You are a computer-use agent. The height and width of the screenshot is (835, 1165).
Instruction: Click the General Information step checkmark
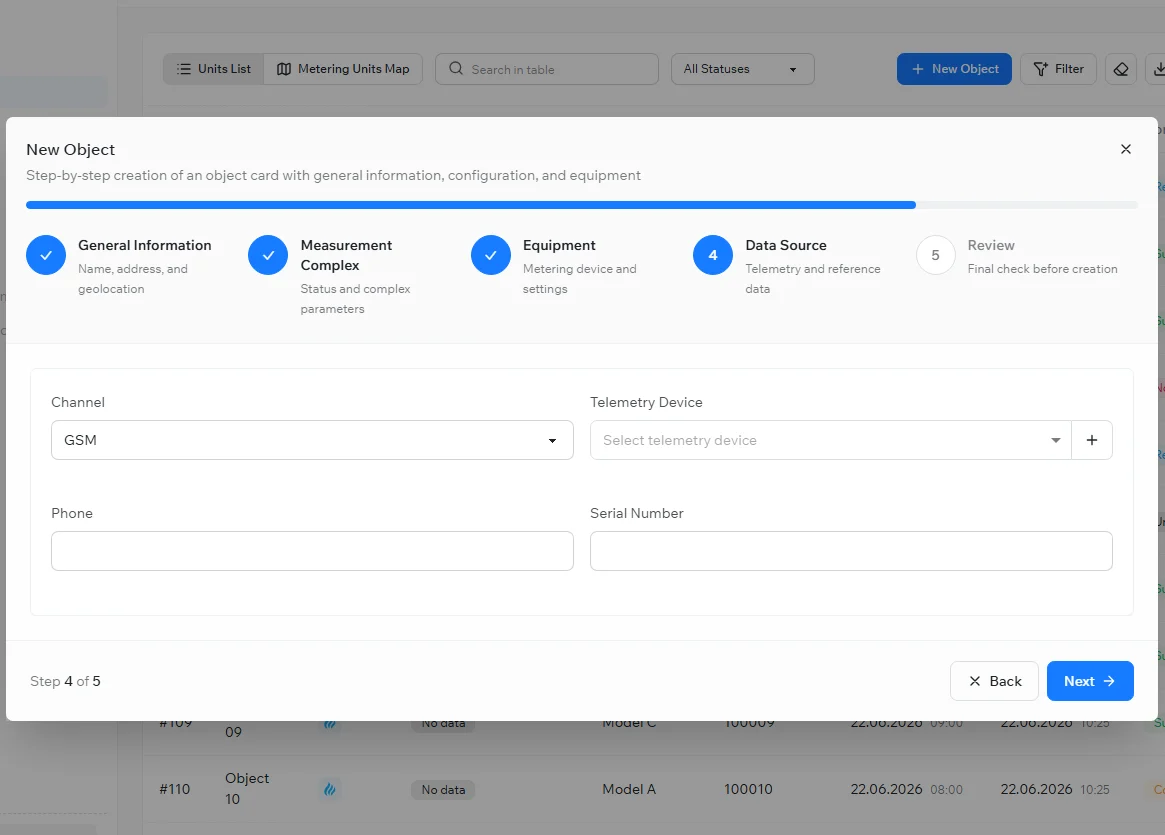[46, 255]
